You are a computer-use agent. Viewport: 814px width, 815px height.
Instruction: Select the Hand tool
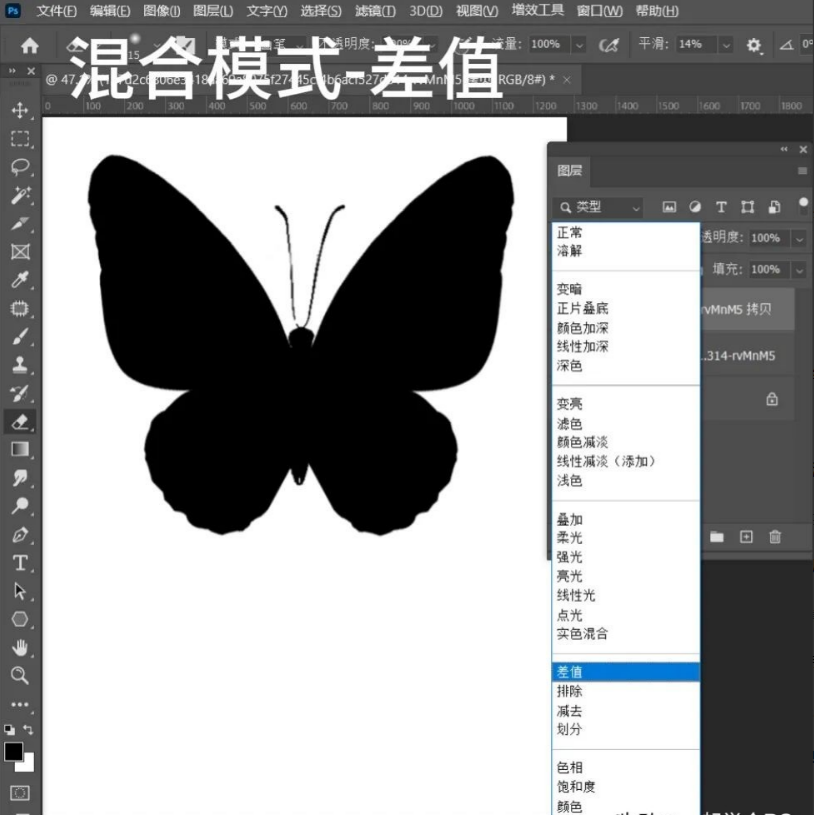[20, 647]
